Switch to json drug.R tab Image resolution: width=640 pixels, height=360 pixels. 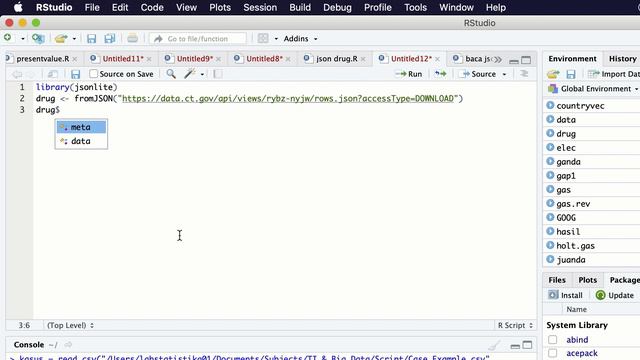tap(337, 59)
